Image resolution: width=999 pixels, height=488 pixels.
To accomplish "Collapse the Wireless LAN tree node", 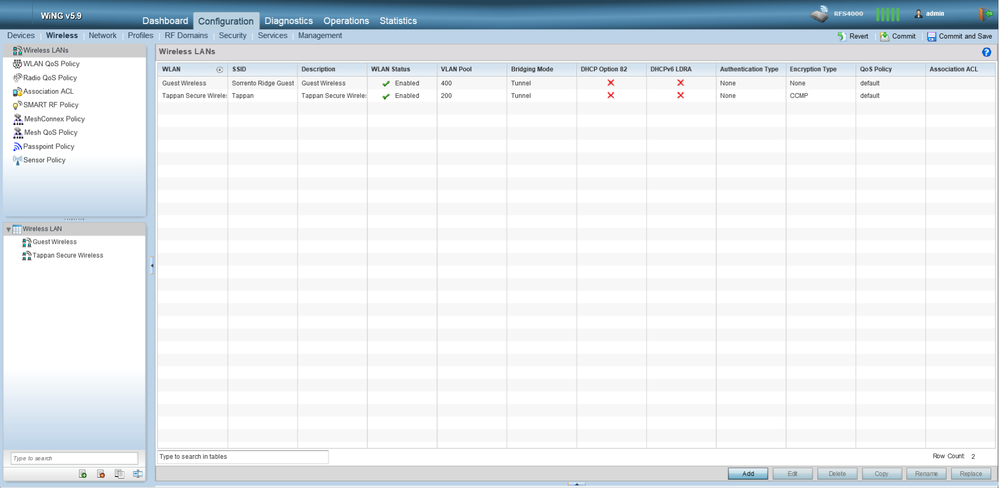I will tap(9, 229).
